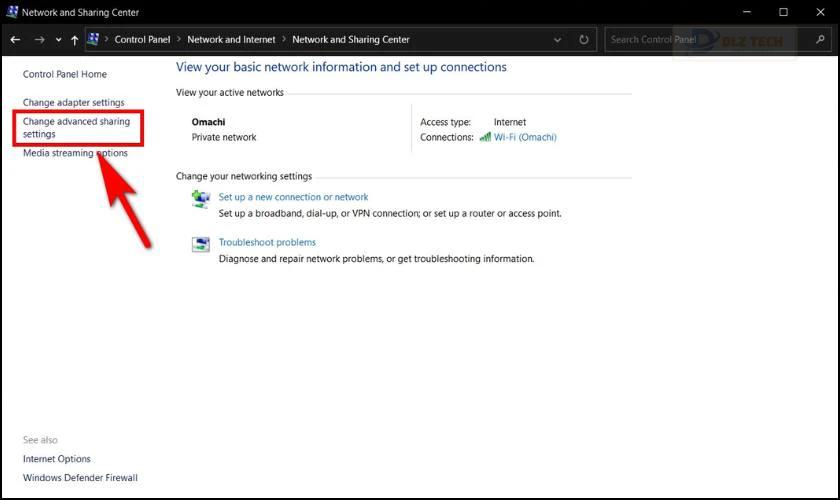Open Troubleshoot problems link

click(267, 242)
